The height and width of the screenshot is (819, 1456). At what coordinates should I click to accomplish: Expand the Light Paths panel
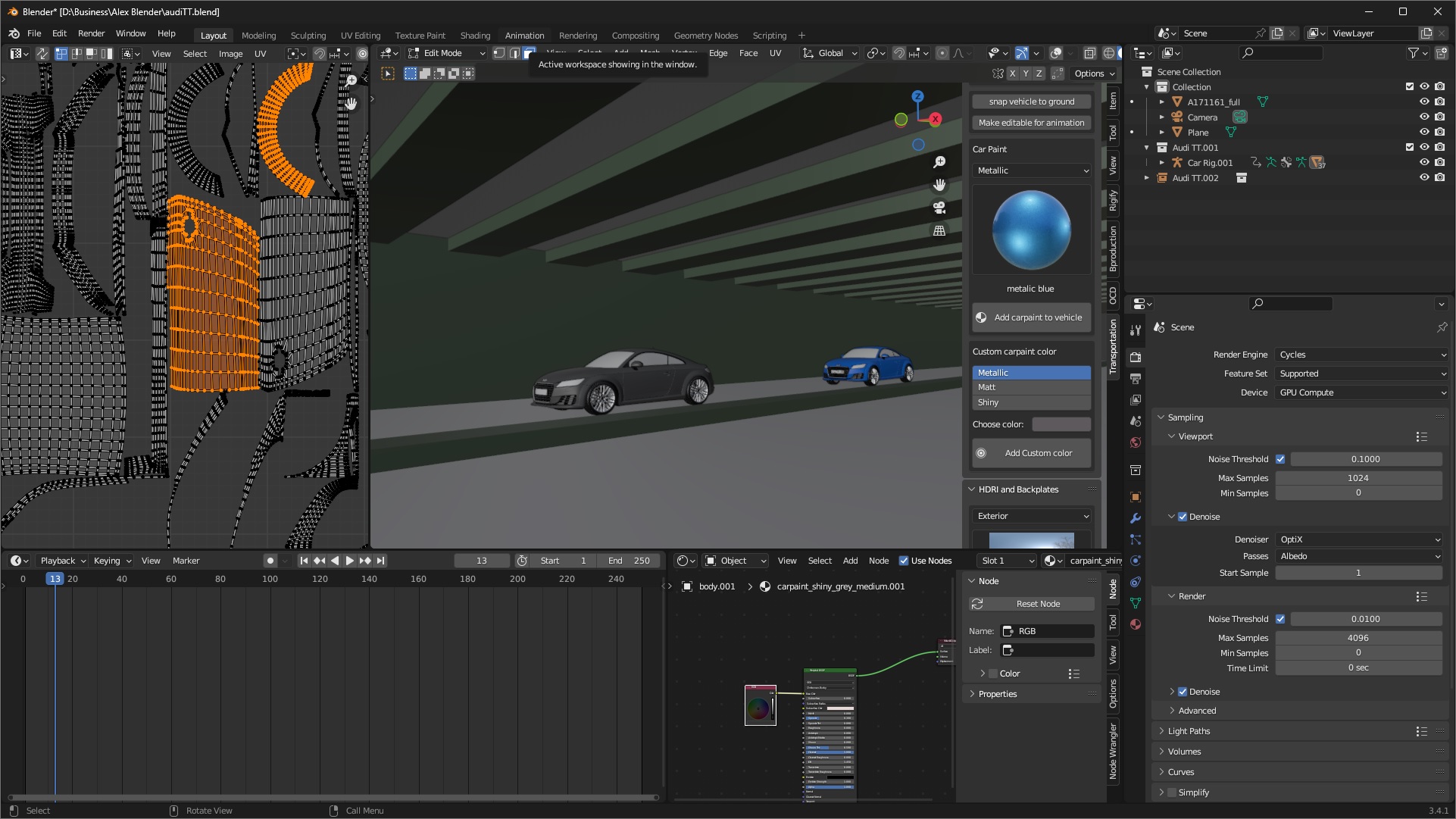coord(1189,731)
